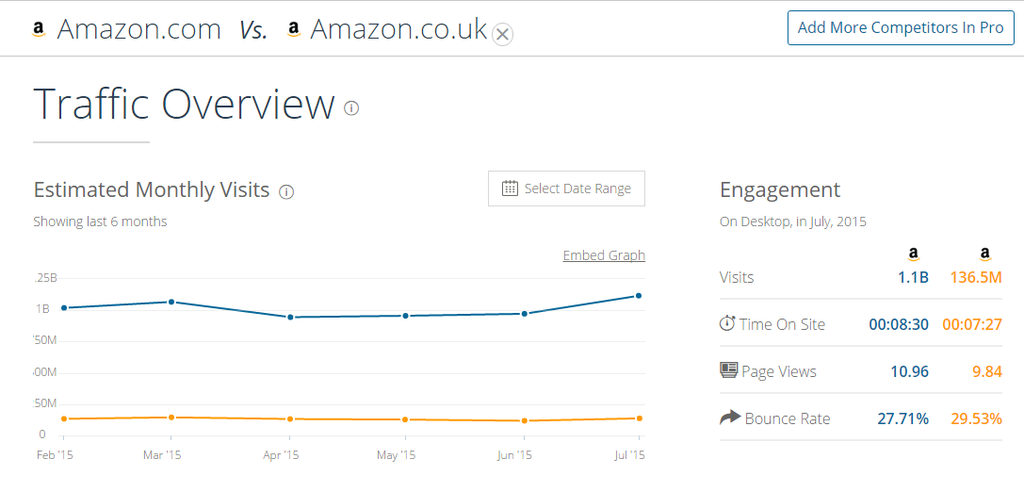Click the Time On Site clock icon
This screenshot has height=492, width=1024.
[x=727, y=323]
